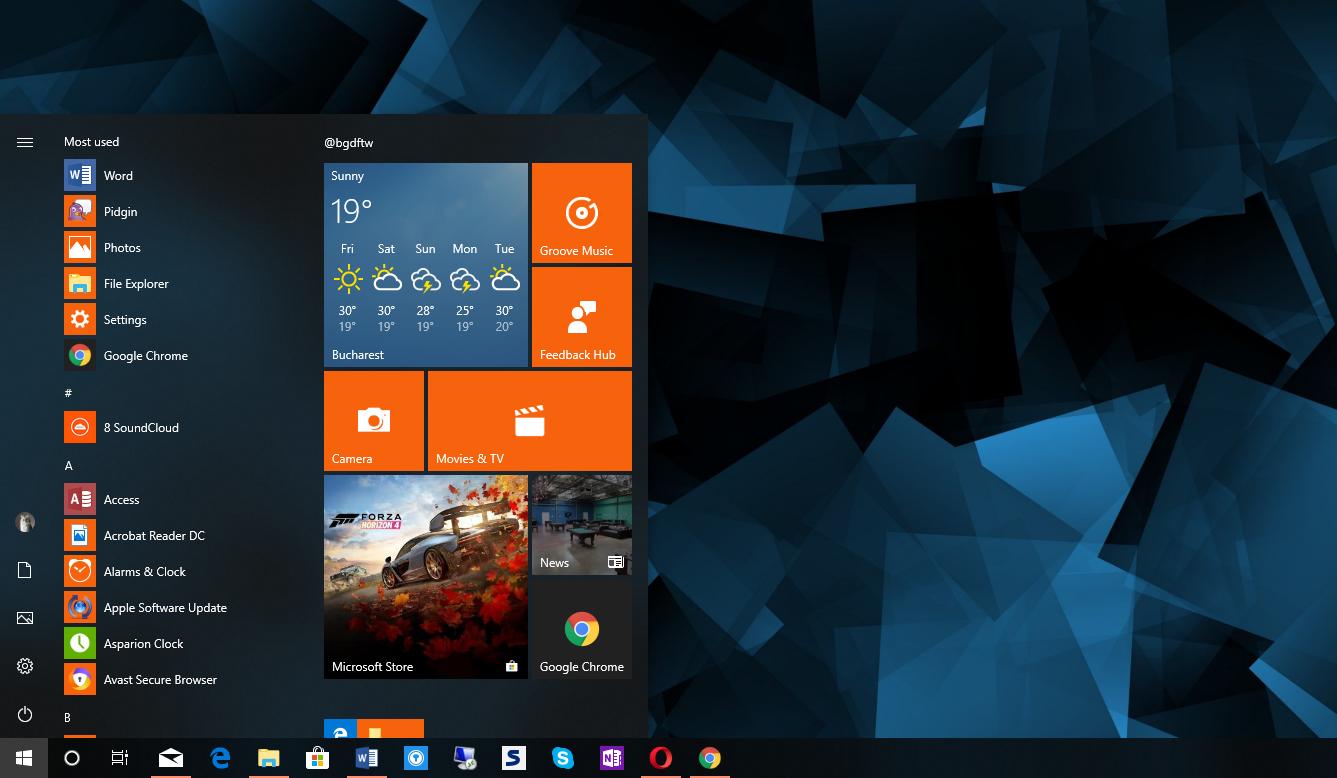Click the A letter header in app list
The image size is (1337, 778).
click(68, 466)
